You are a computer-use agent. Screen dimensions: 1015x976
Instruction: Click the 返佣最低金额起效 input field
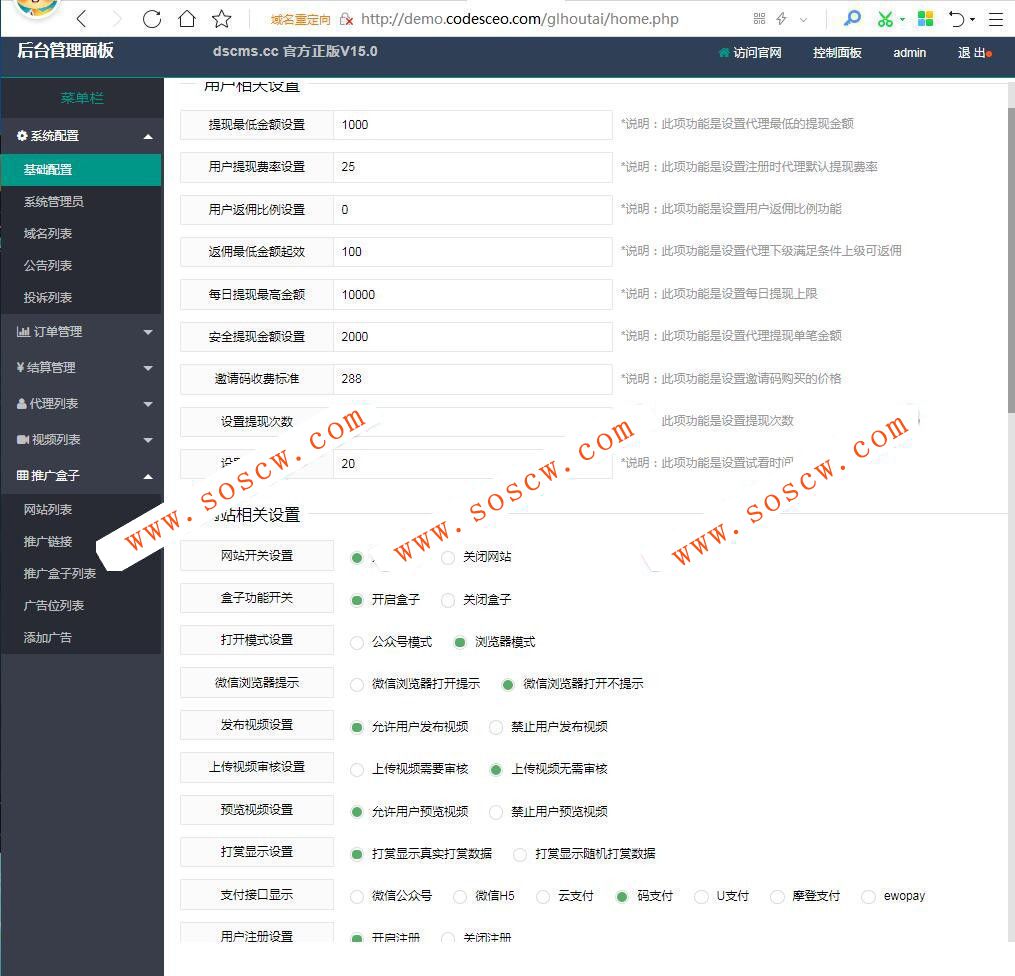(x=473, y=252)
